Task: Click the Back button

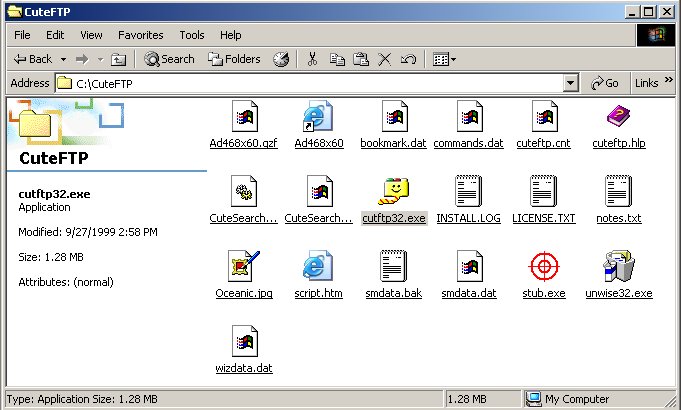Action: click(x=33, y=59)
